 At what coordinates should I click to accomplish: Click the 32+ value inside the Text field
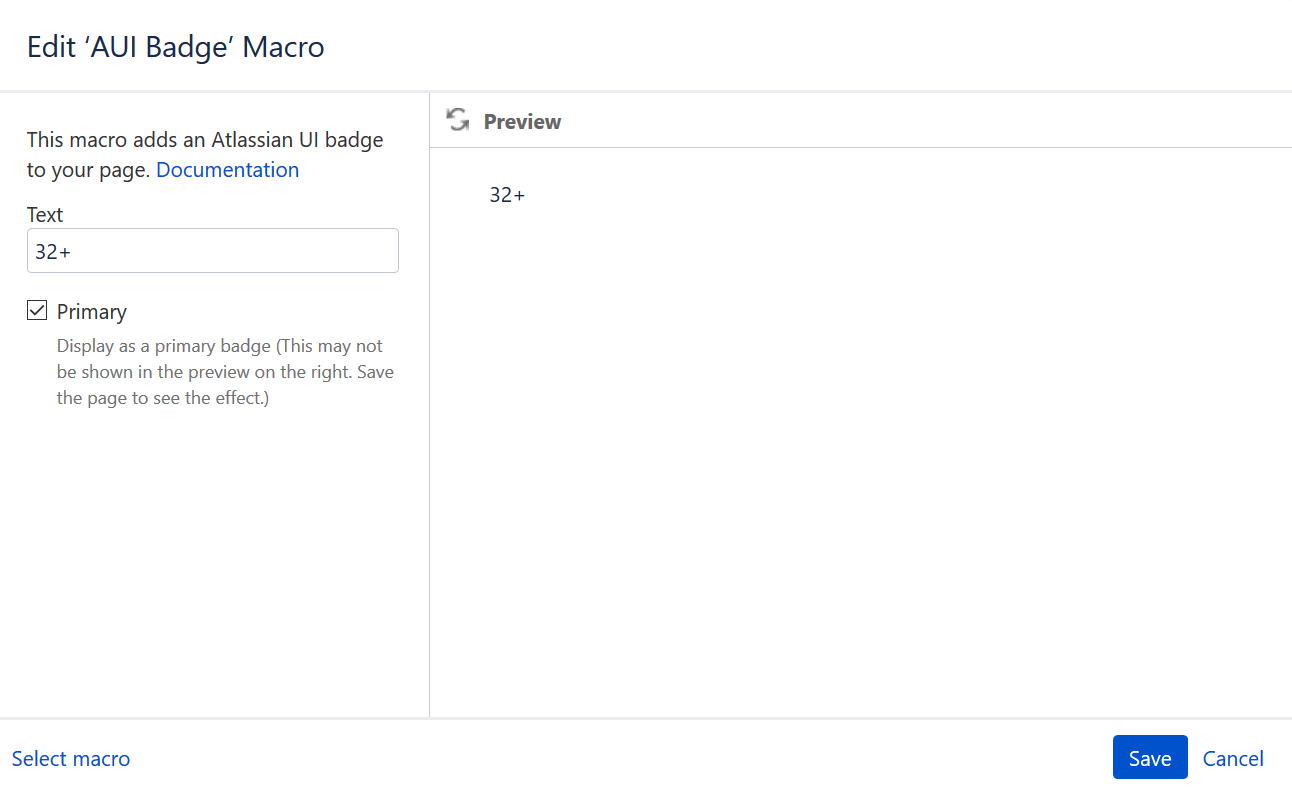pos(53,252)
